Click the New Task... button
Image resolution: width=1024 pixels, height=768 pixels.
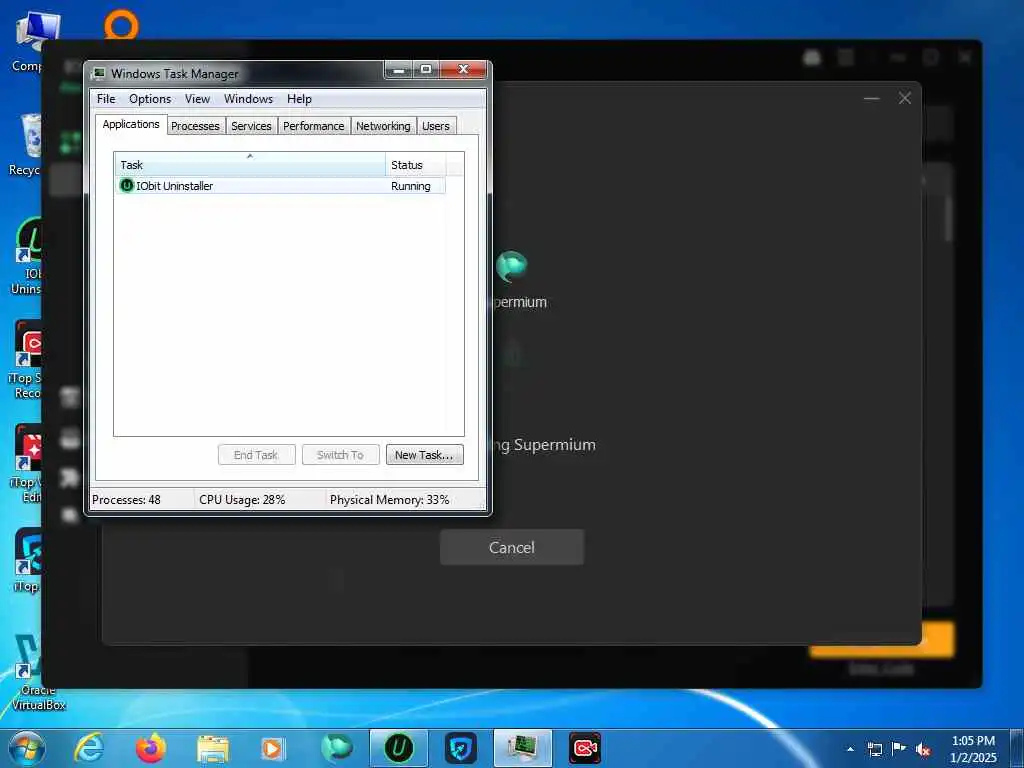coord(424,455)
